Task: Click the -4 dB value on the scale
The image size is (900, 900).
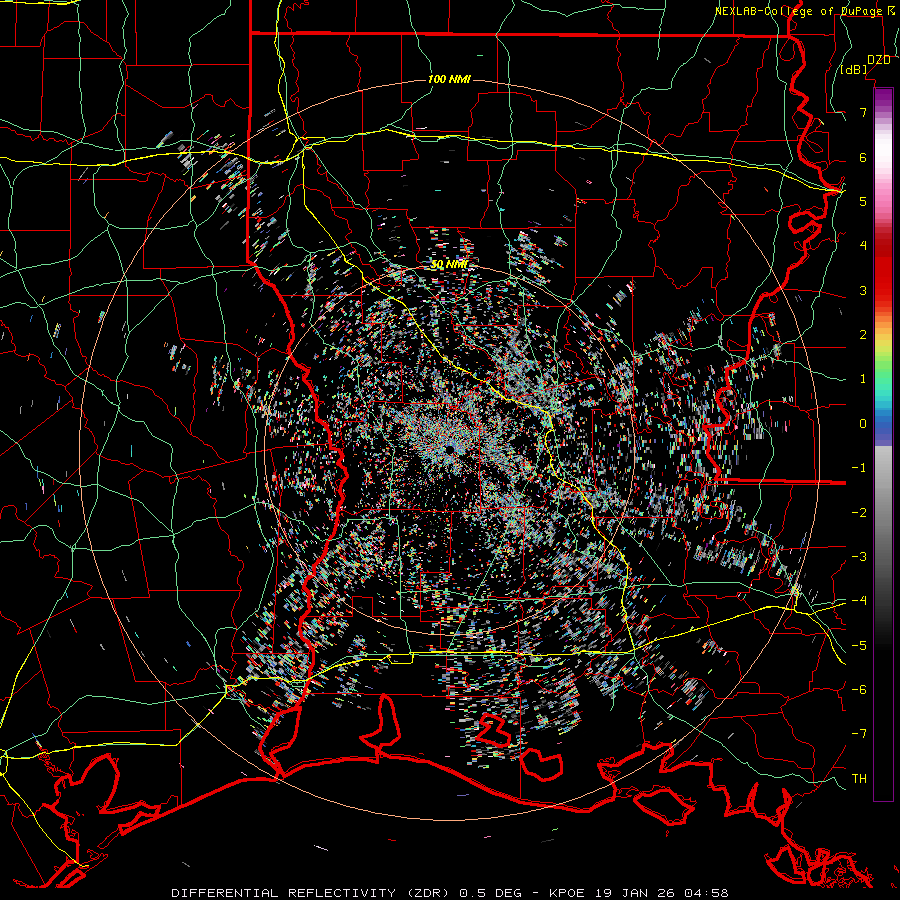Action: pos(859,601)
